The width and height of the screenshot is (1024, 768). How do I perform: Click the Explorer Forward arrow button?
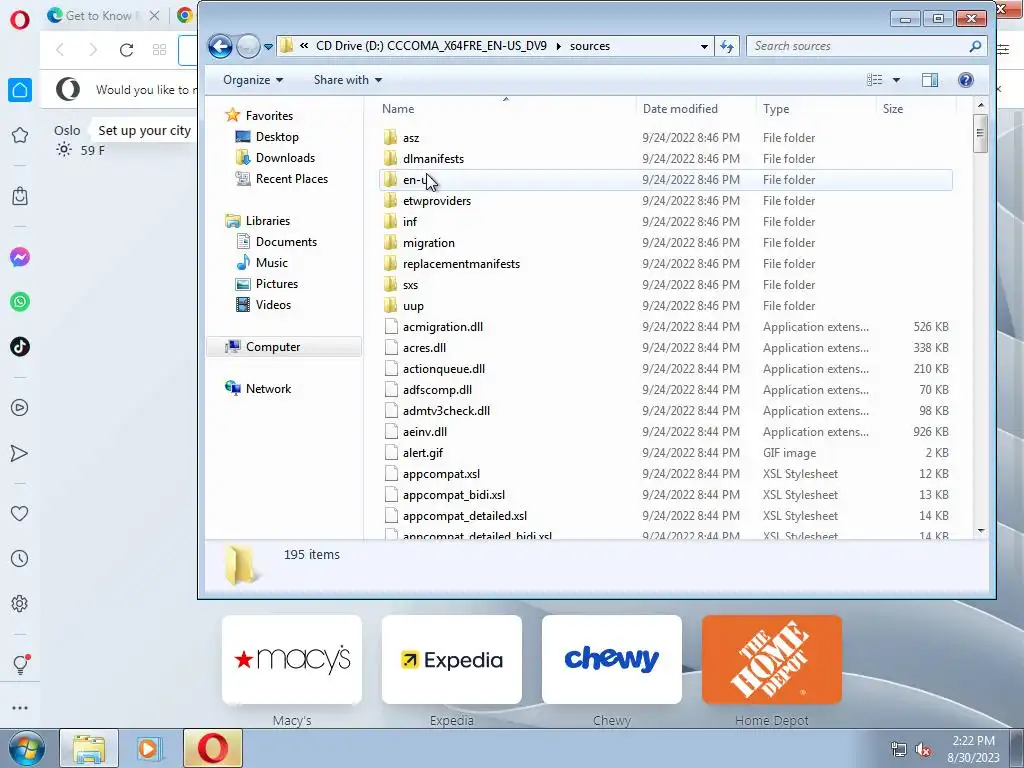pos(248,46)
